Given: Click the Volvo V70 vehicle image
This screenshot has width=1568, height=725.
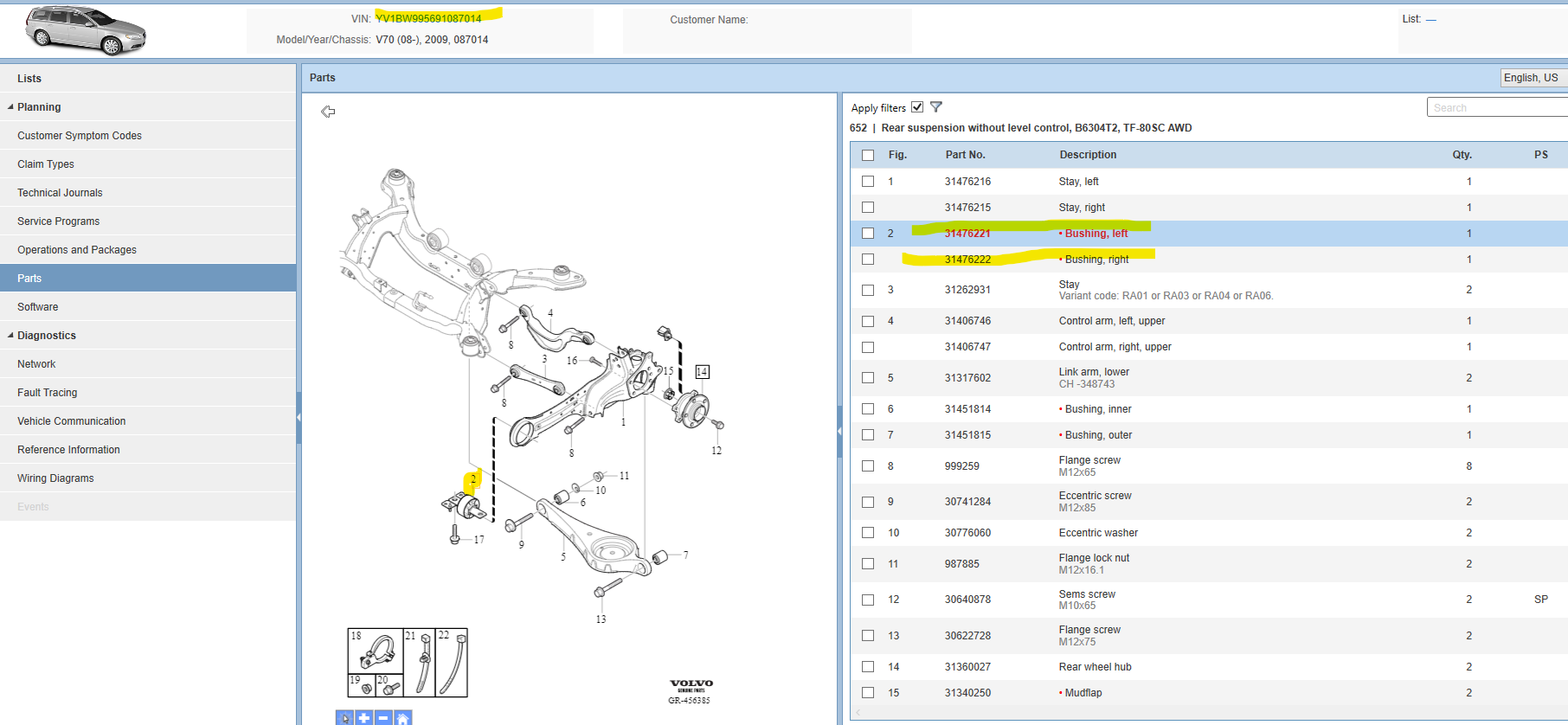Looking at the screenshot, I should point(86,30).
